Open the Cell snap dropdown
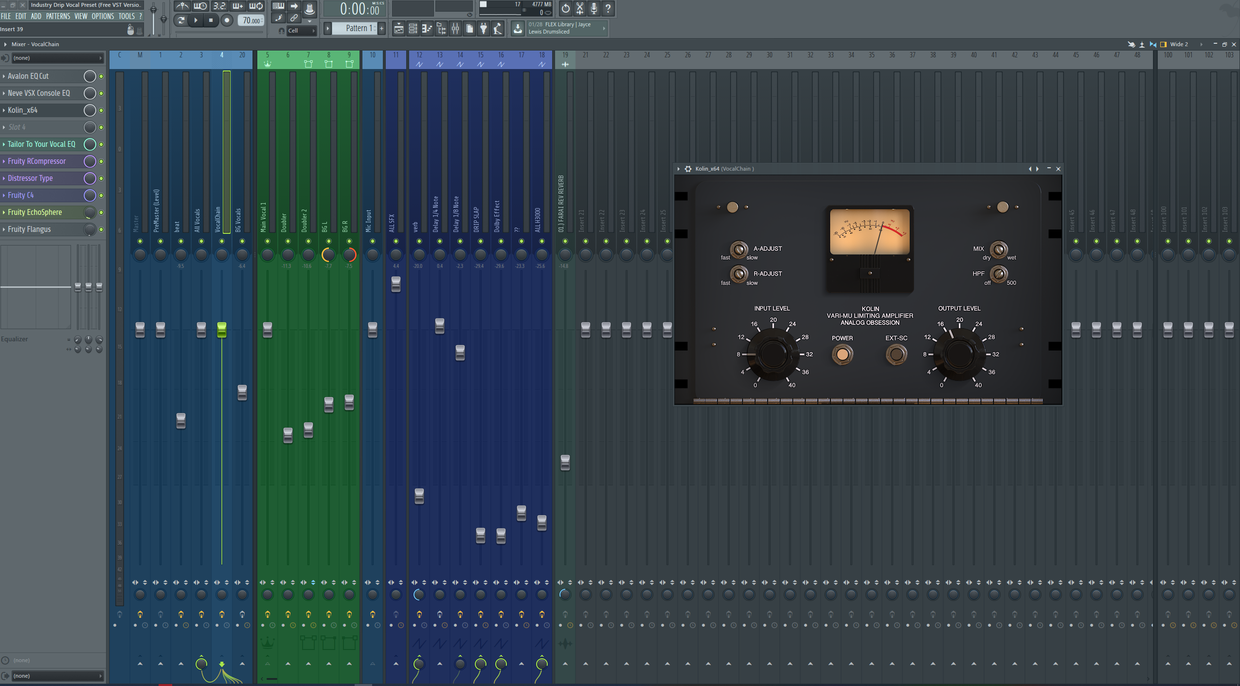1240x686 pixels. 300,31
